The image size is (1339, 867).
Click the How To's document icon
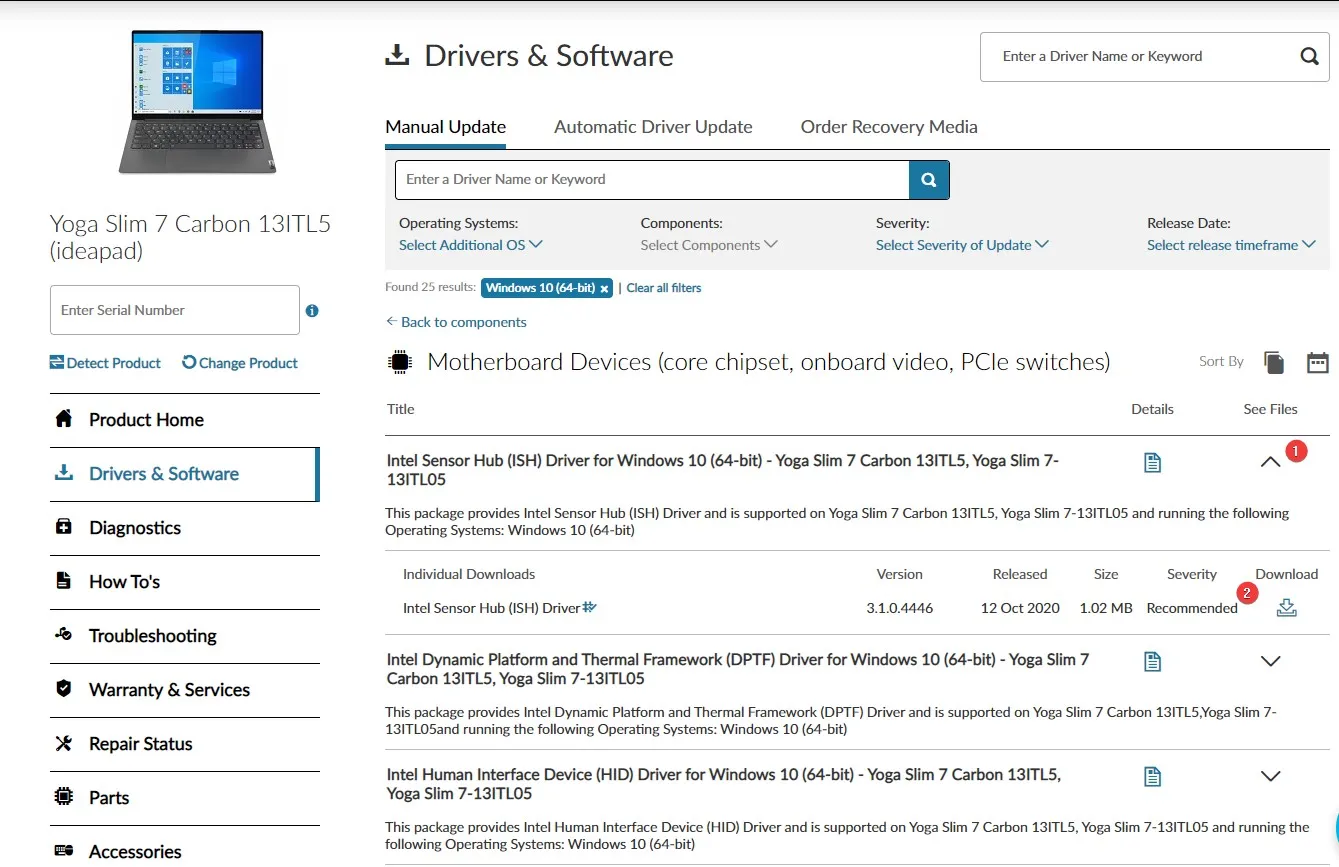click(x=64, y=581)
